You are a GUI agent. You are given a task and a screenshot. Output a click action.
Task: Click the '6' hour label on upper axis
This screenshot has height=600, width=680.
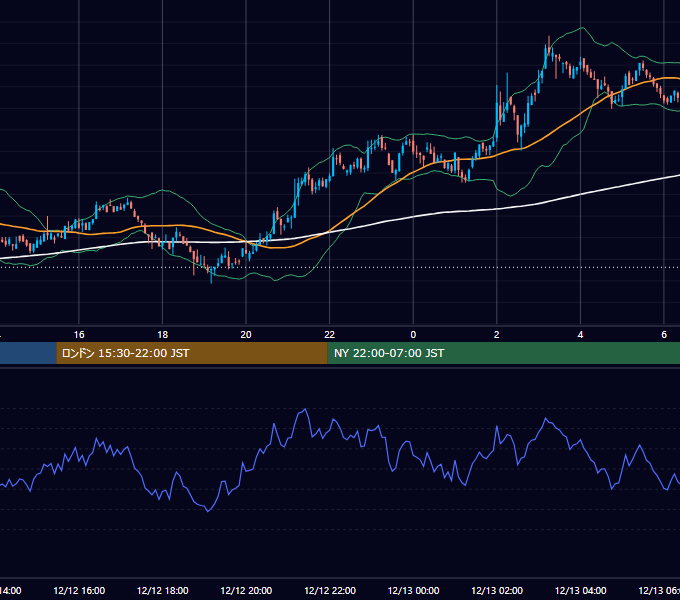(664, 335)
